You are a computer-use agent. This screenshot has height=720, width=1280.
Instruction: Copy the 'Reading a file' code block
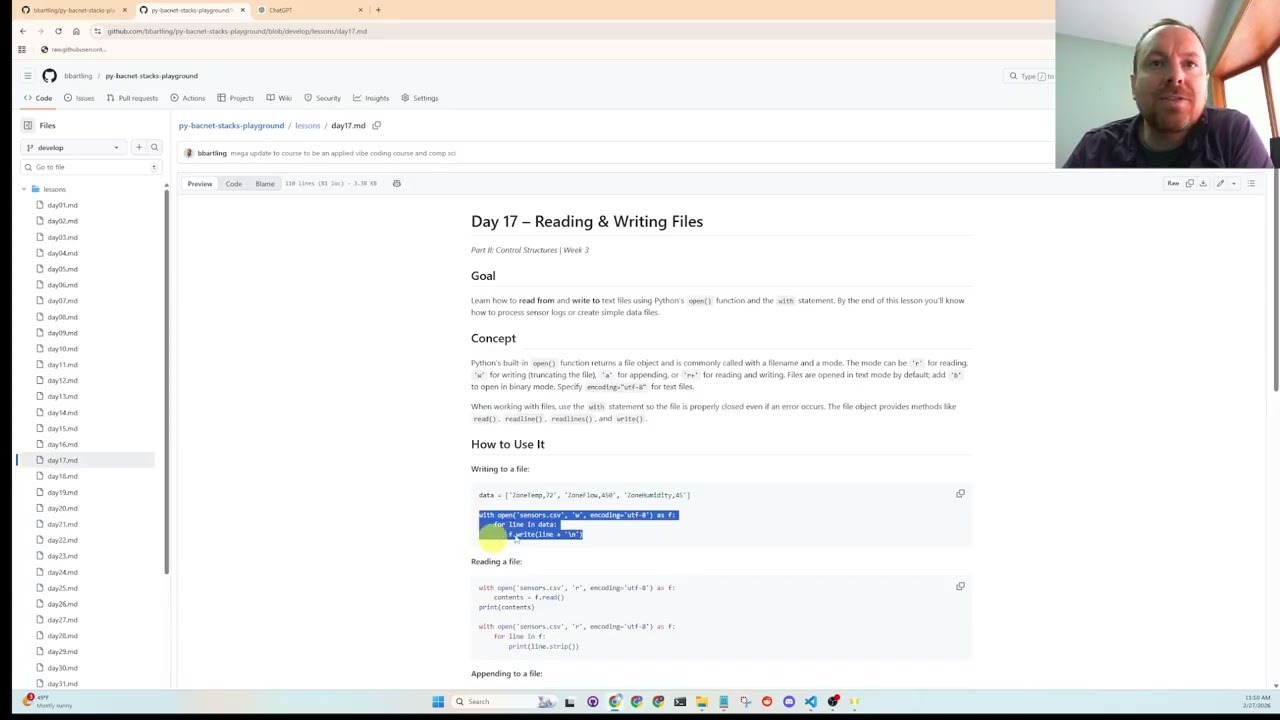click(960, 587)
